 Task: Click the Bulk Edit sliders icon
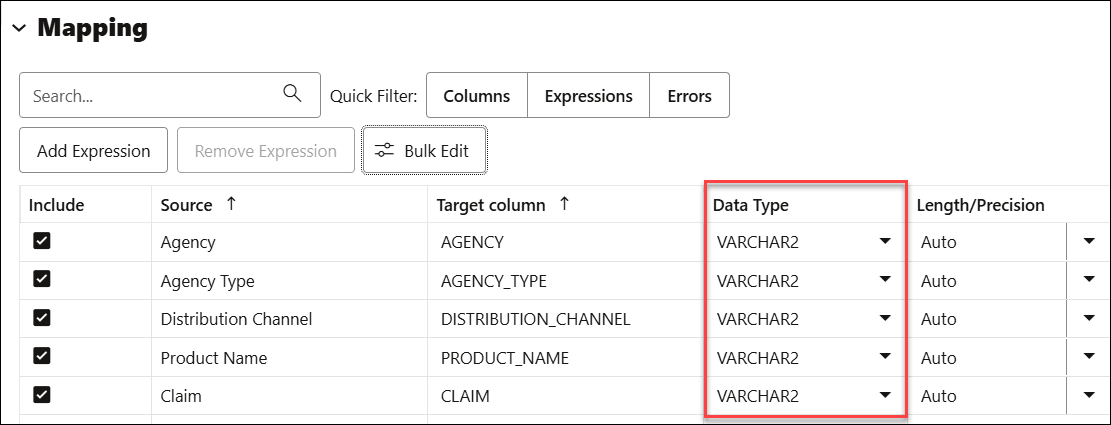coord(384,151)
